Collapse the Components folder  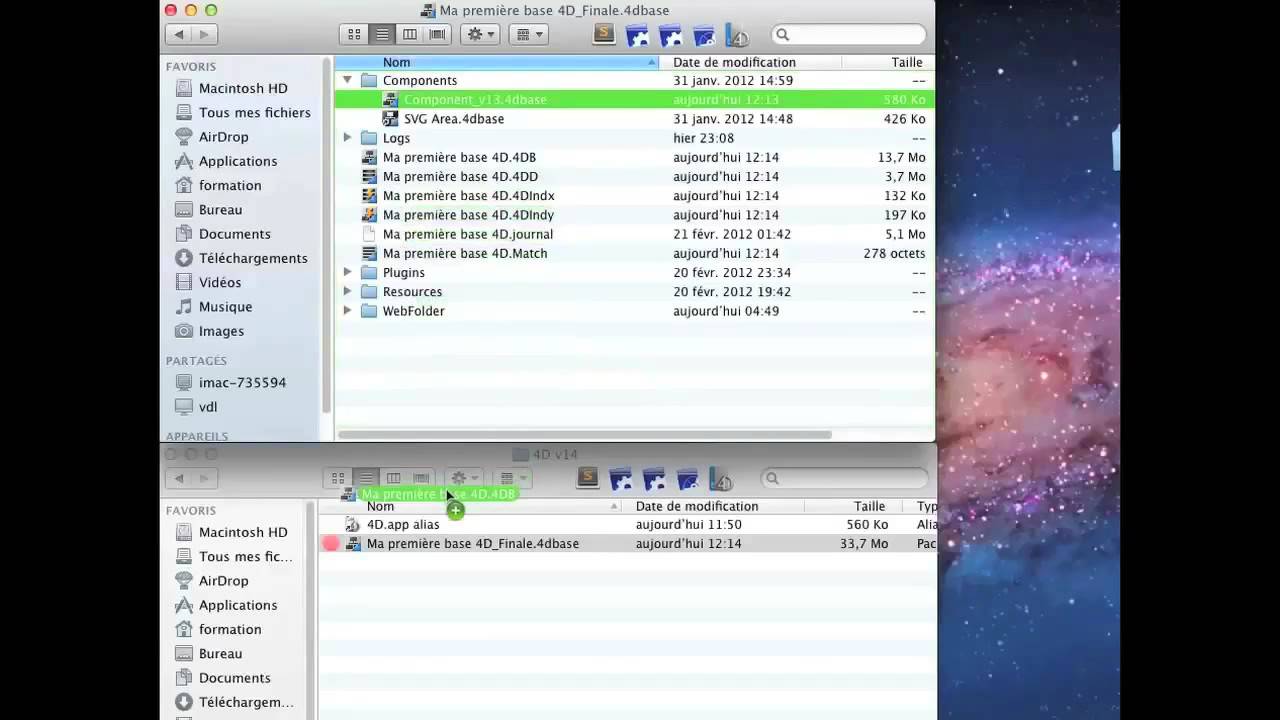tap(347, 80)
